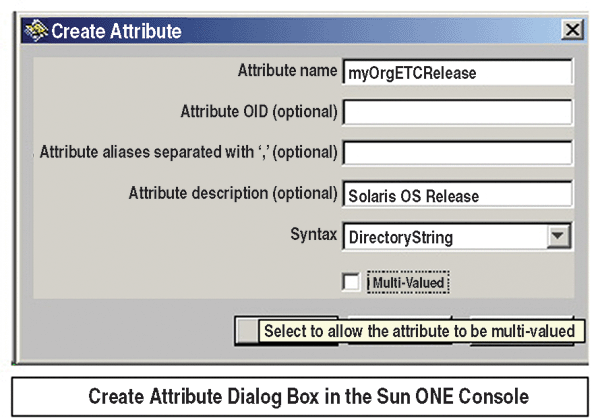Focus the Attribute OID input field
Viewport: 600px width, 420px height.
457,112
